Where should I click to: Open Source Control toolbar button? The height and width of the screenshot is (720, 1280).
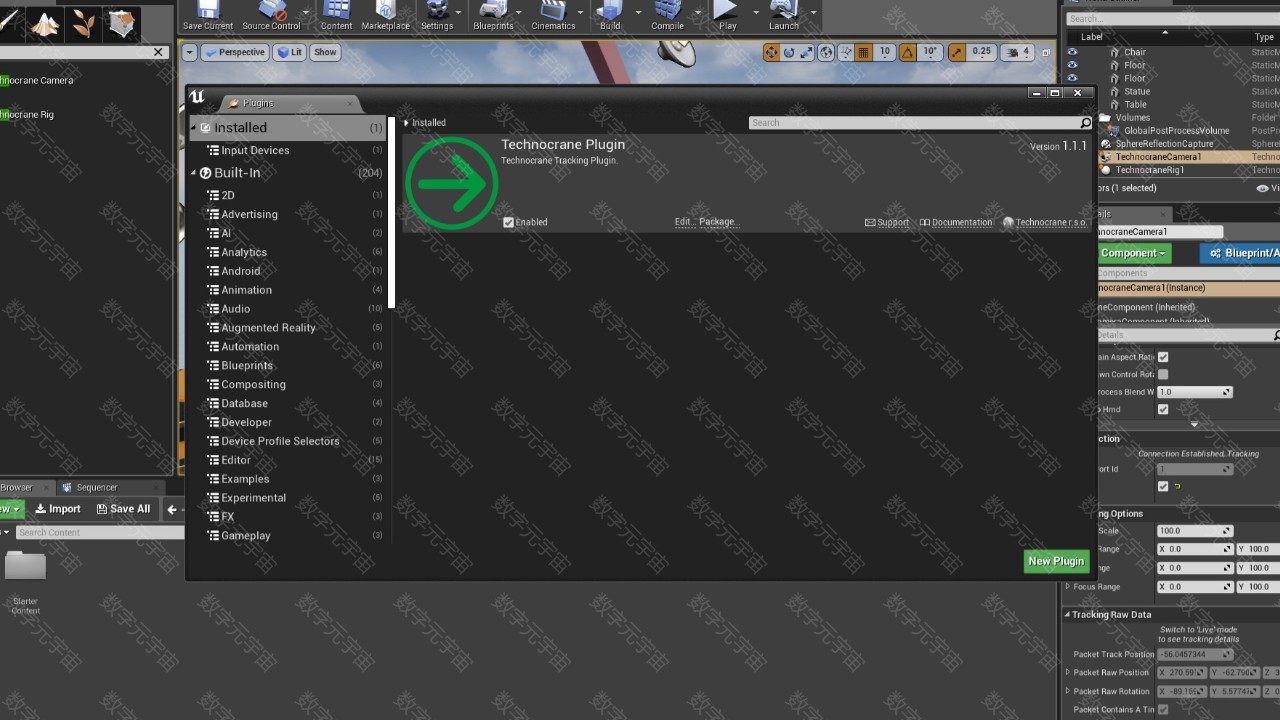pos(271,15)
